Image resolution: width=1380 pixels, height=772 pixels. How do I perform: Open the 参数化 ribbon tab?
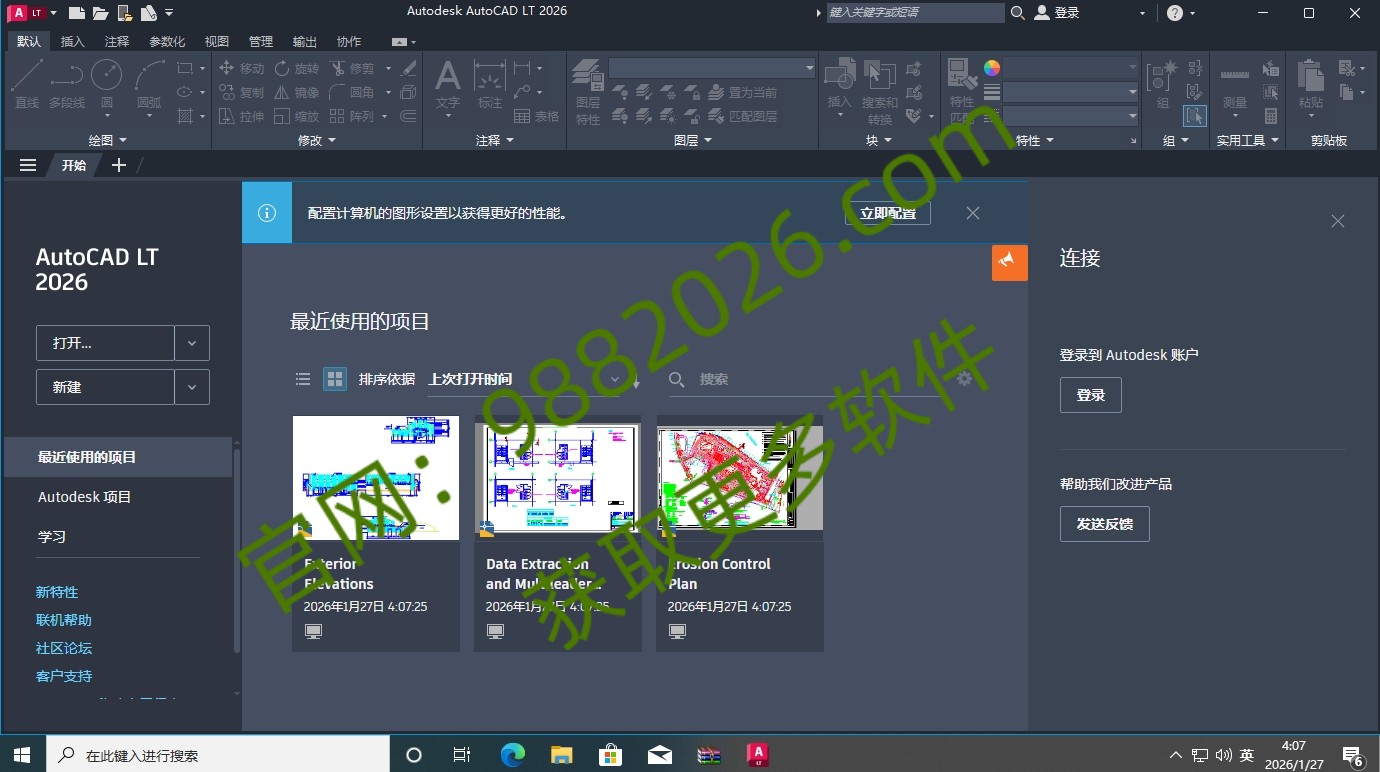(167, 41)
